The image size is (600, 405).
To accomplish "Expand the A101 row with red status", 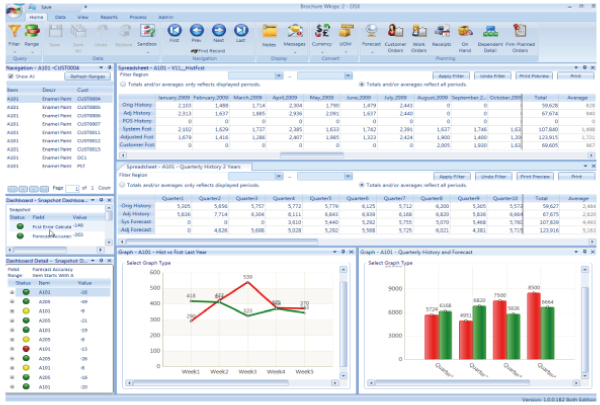I will point(12,349).
